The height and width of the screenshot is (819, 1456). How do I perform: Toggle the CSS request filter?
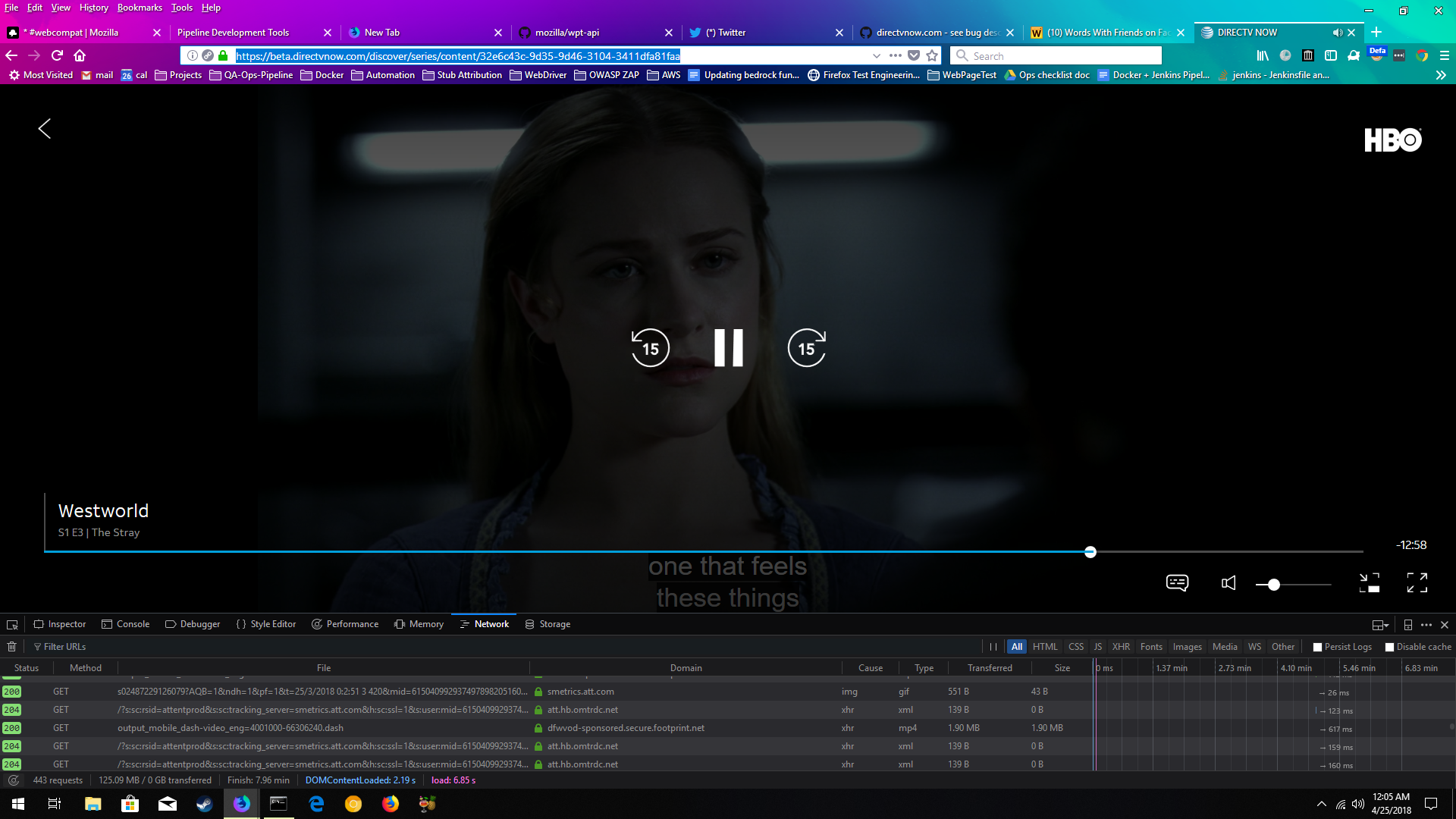[1076, 647]
